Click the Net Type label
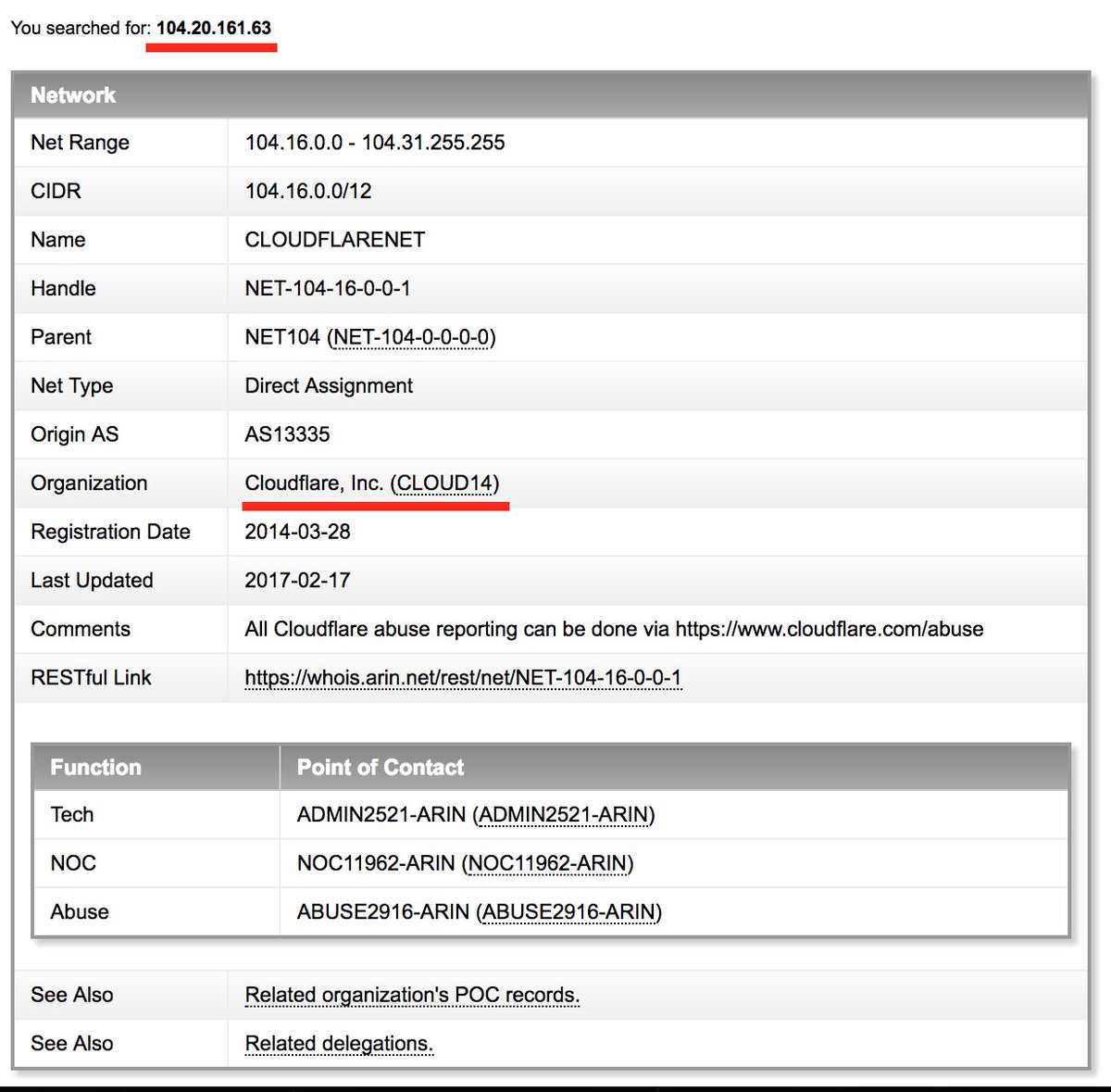Image resolution: width=1111 pixels, height=1092 pixels. click(x=72, y=386)
